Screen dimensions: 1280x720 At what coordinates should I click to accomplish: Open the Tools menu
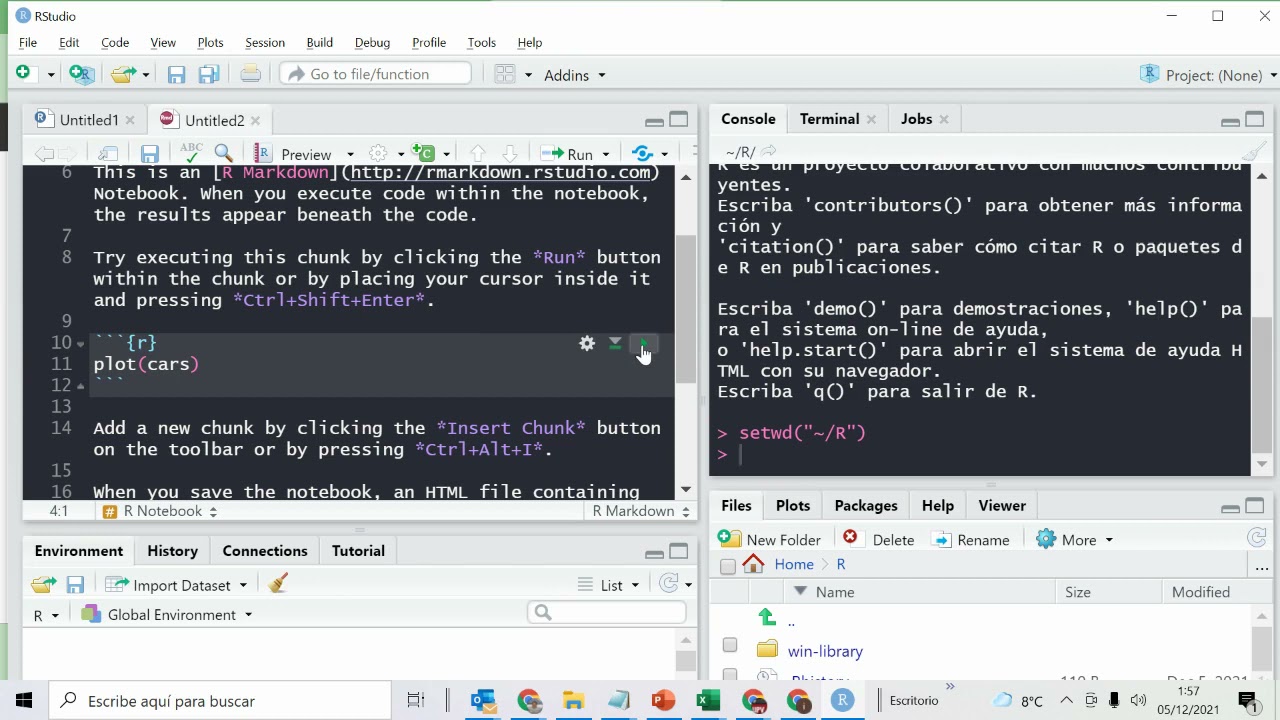pos(481,42)
